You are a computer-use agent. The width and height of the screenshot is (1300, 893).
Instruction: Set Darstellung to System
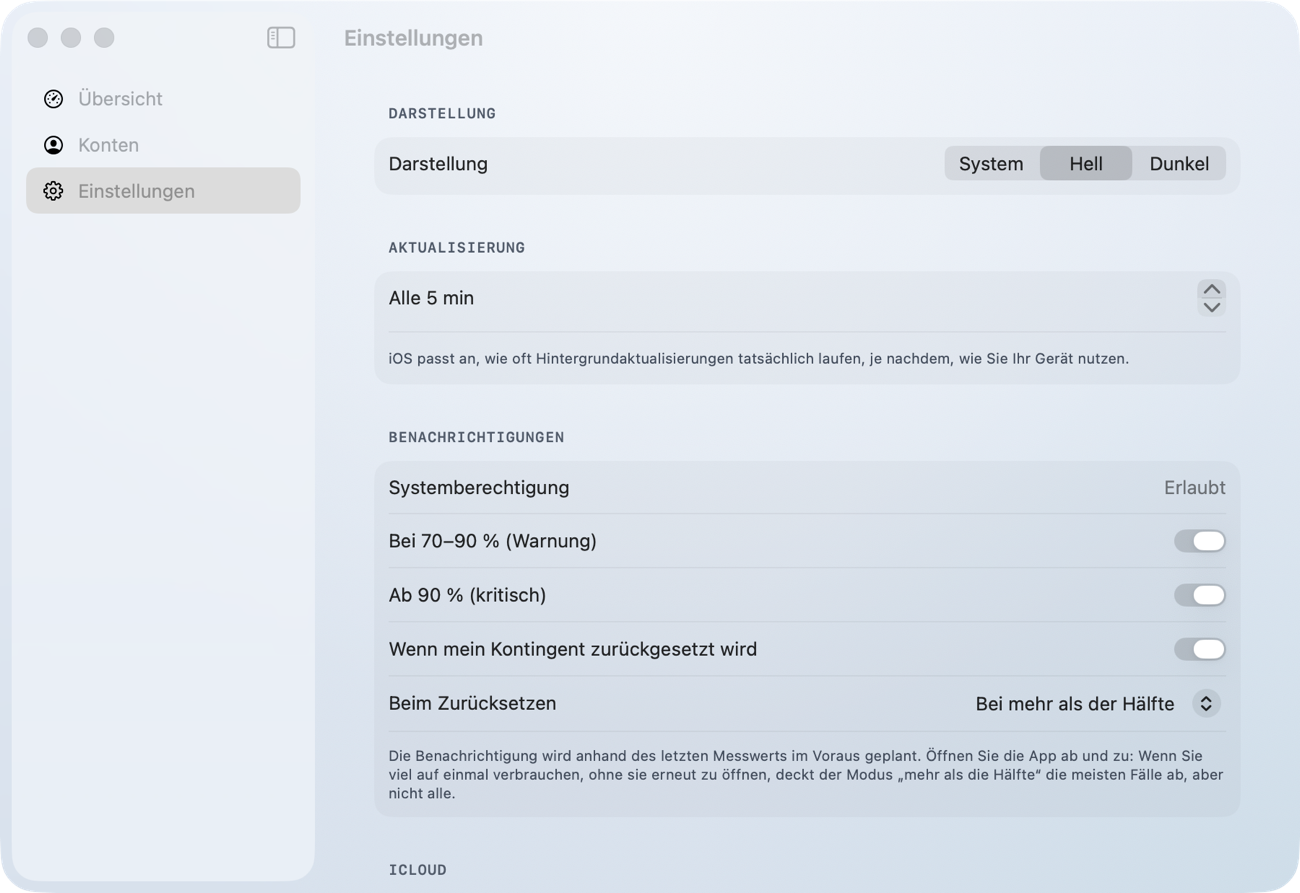[991, 164]
